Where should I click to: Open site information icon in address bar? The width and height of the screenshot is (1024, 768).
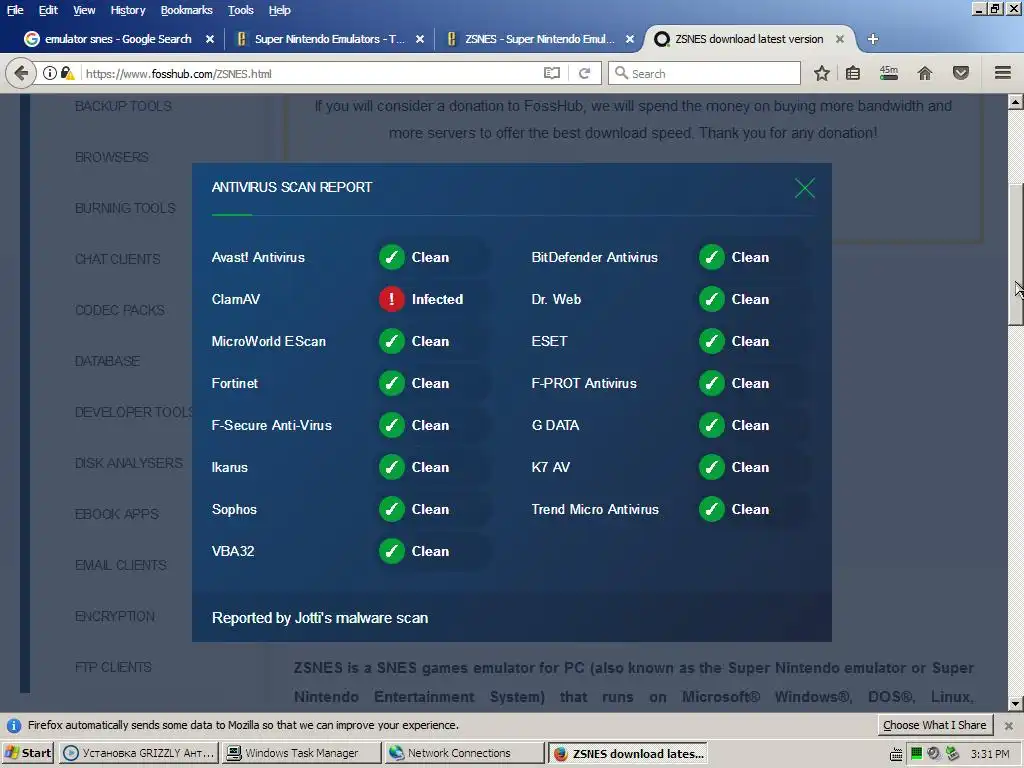tap(50, 73)
